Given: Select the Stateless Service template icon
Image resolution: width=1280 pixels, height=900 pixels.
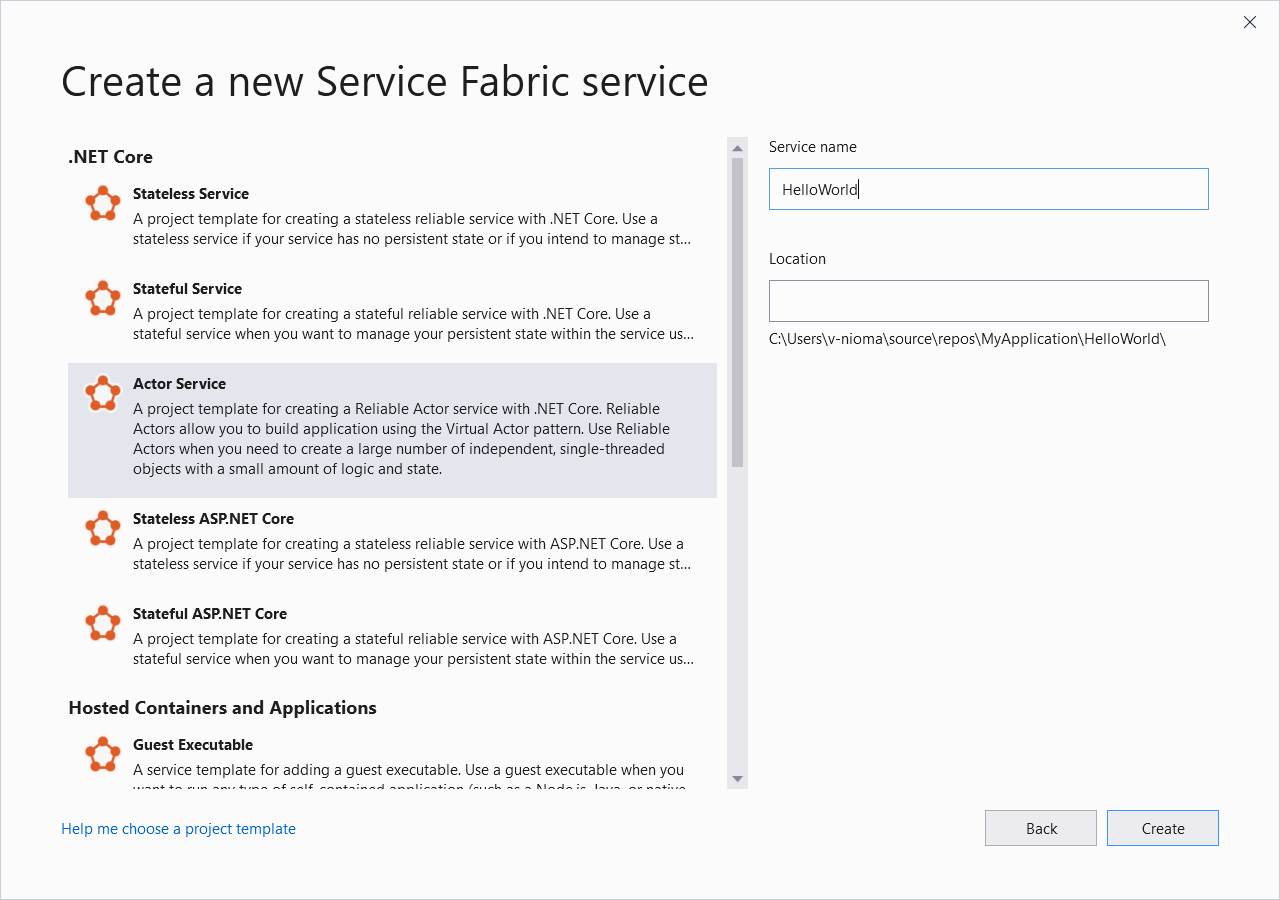Looking at the screenshot, I should [102, 203].
